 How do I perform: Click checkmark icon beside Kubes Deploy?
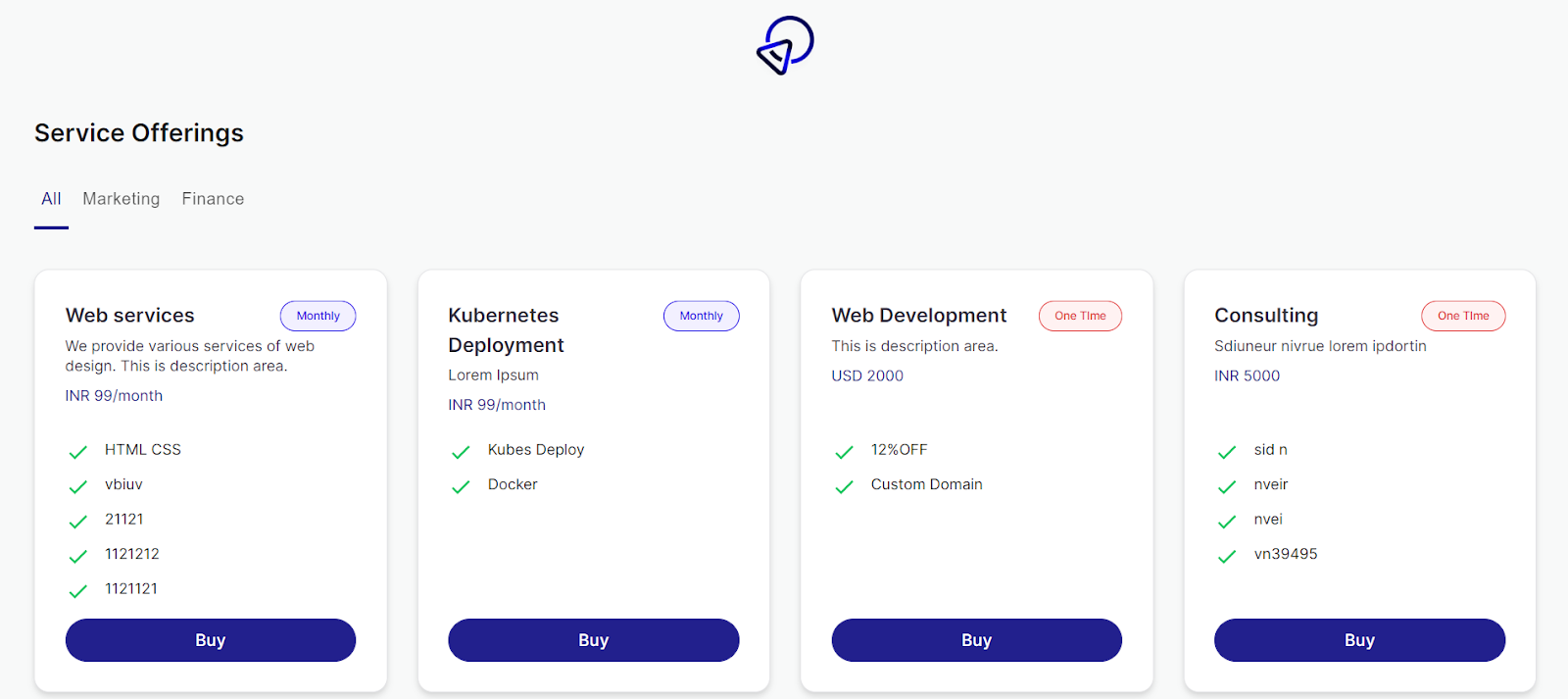click(461, 452)
